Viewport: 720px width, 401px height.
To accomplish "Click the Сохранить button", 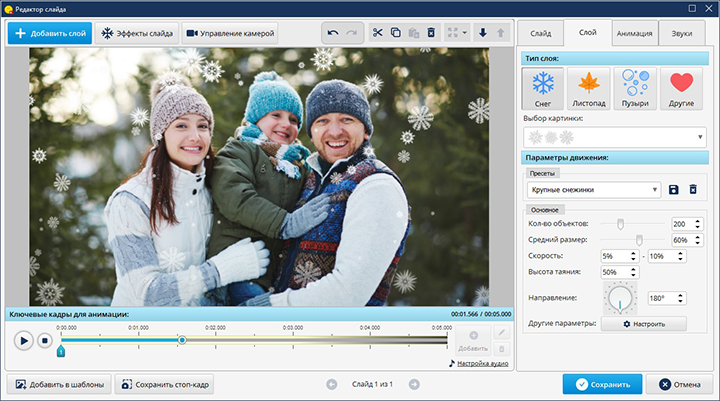I will pos(602,384).
